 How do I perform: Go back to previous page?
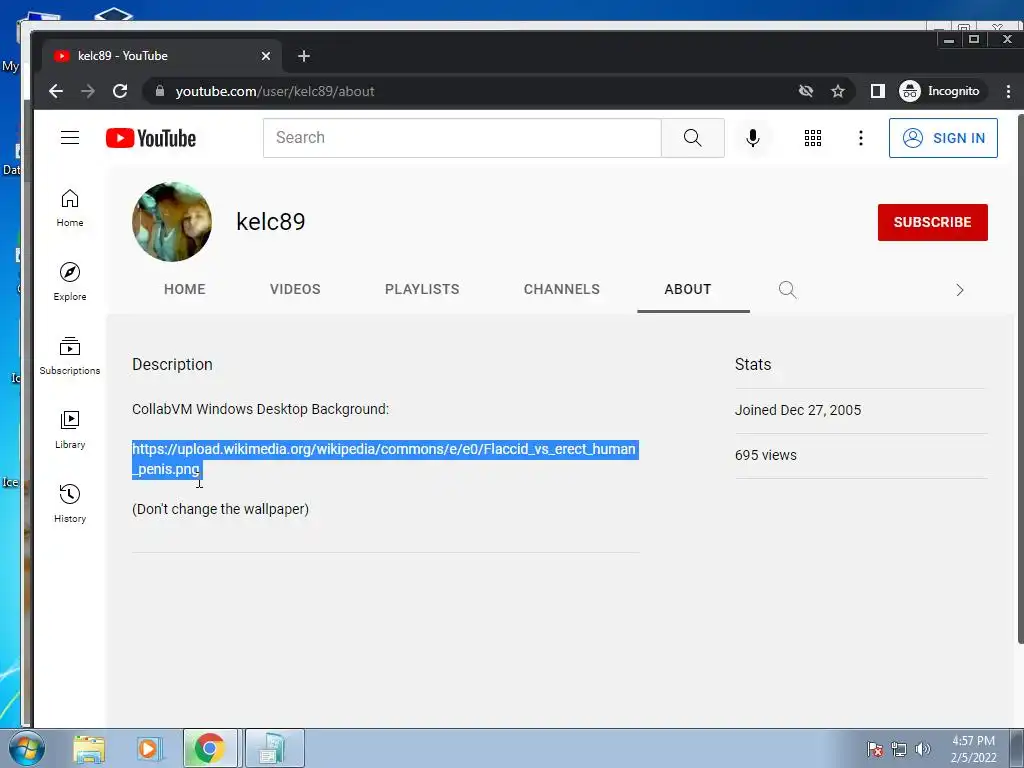[x=56, y=91]
